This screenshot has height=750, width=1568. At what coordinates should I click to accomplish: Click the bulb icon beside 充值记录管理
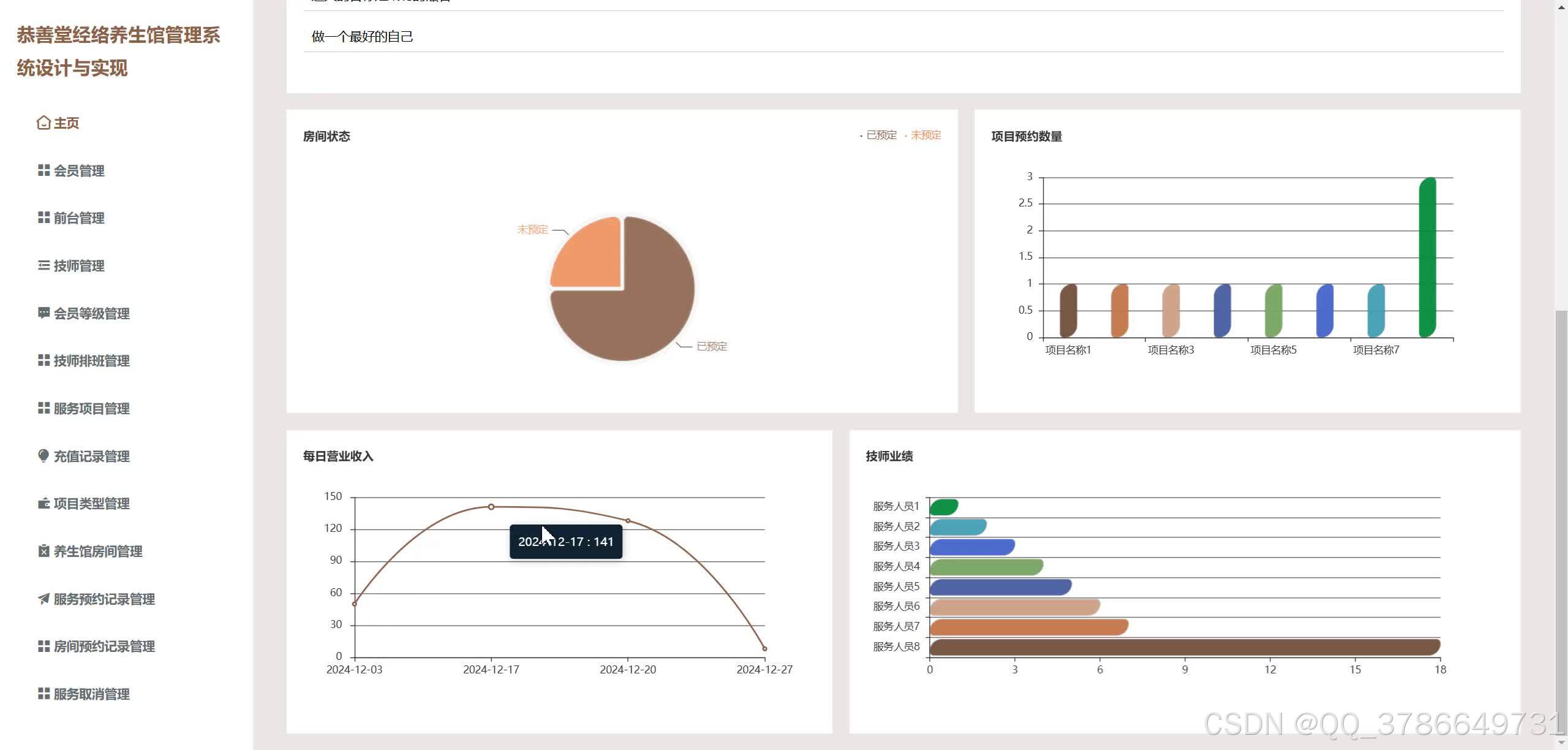(x=43, y=456)
